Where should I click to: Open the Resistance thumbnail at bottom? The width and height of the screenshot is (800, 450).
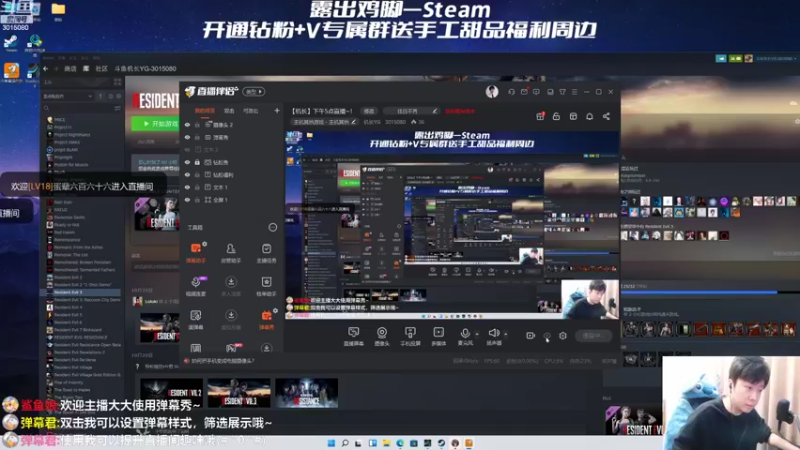[x=306, y=393]
